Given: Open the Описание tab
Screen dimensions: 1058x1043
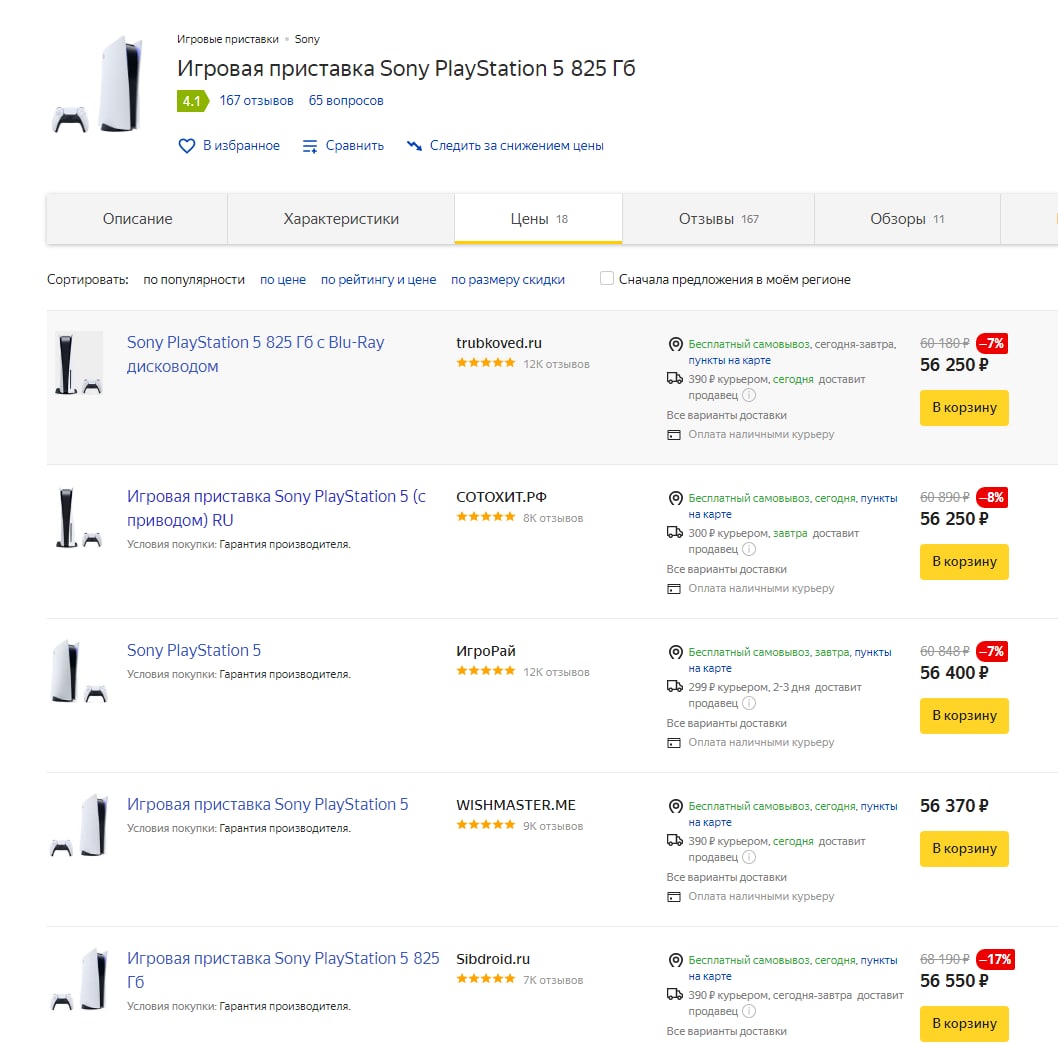Looking at the screenshot, I should pos(137,219).
